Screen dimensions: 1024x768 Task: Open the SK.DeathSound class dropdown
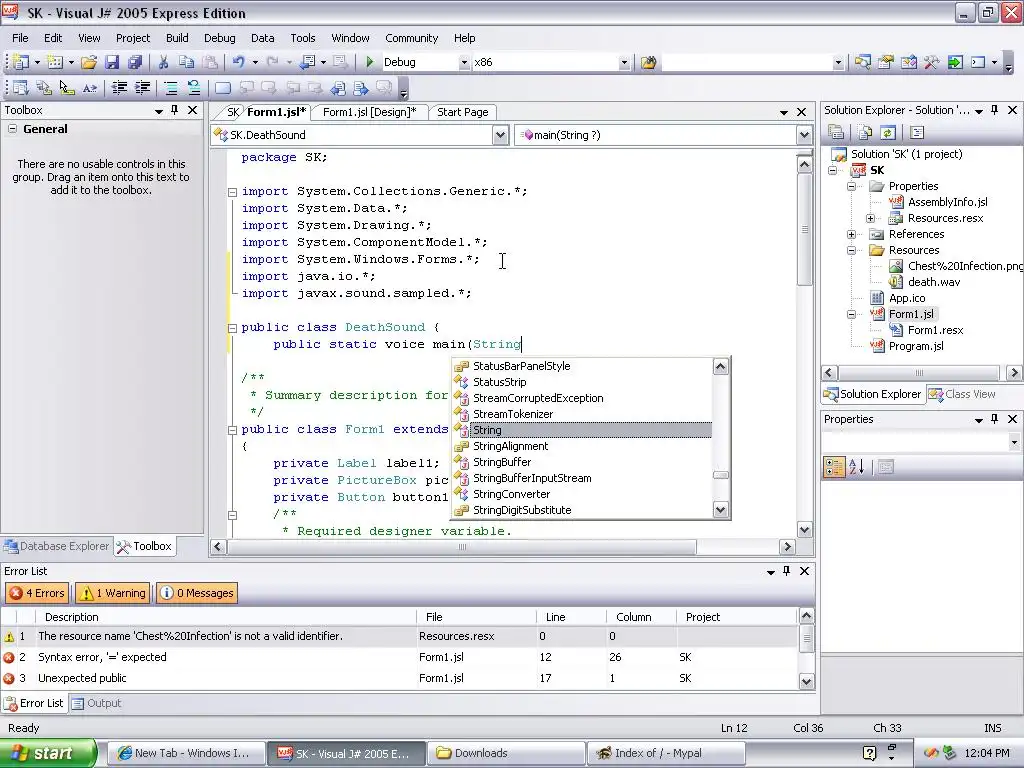500,135
